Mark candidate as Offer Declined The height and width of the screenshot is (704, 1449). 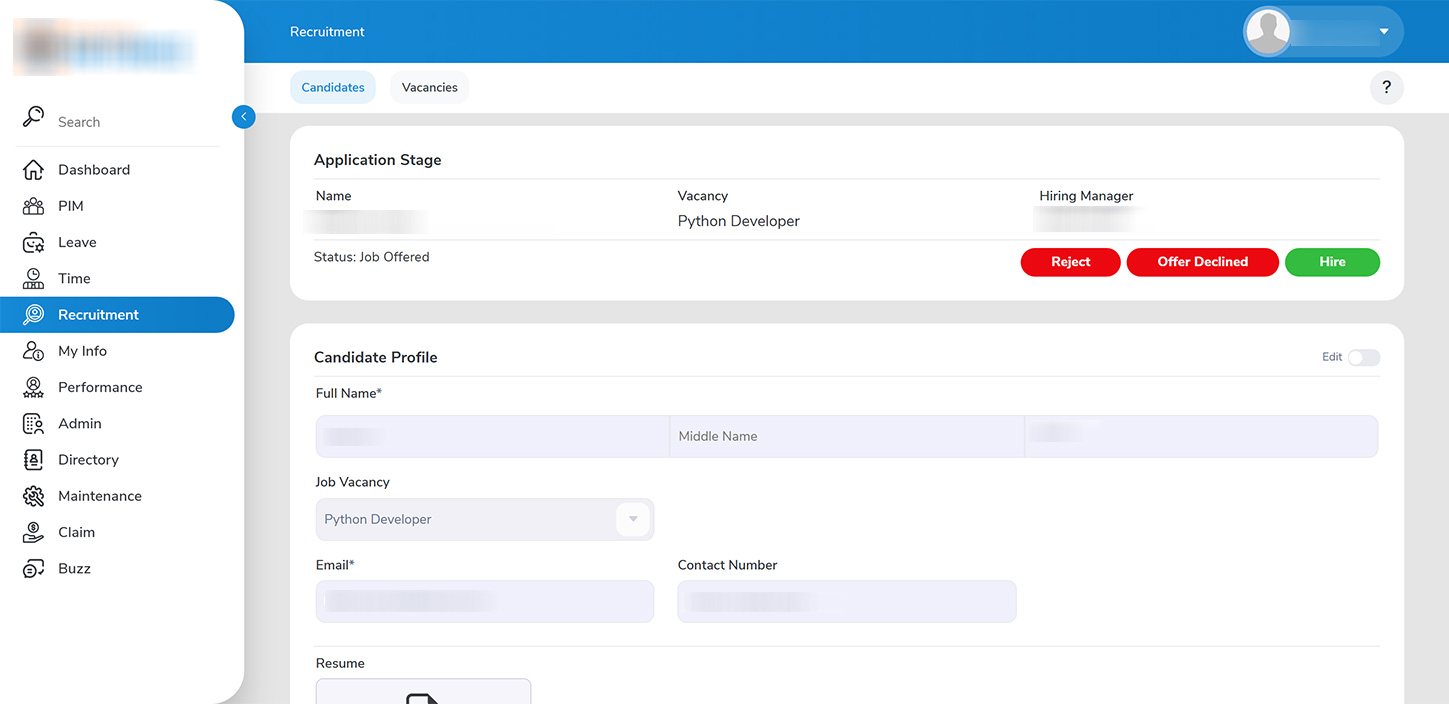(1202, 262)
